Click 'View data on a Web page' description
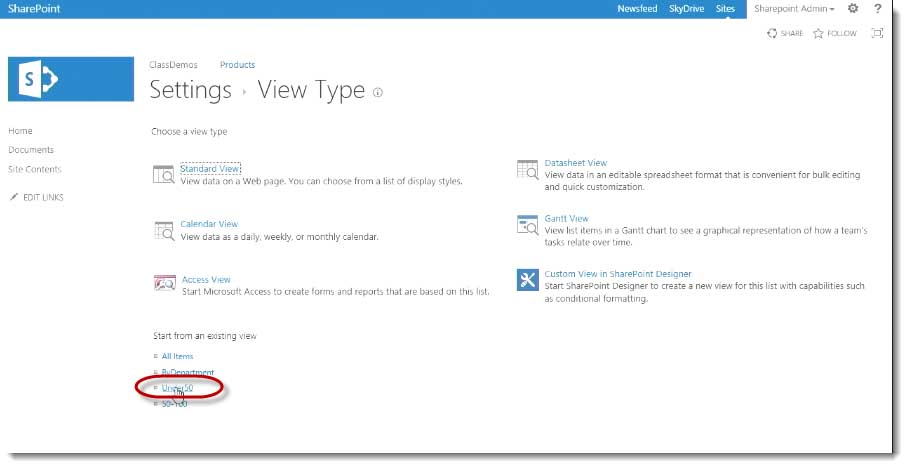The height and width of the screenshot is (468, 908). 321,181
